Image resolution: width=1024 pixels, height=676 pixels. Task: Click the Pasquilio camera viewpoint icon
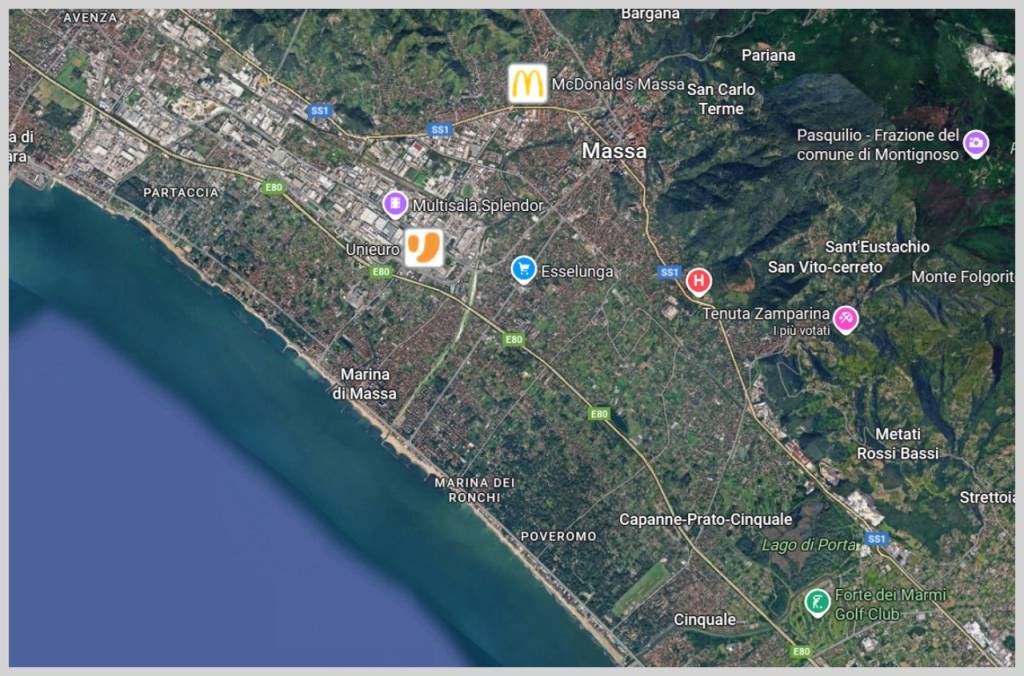click(975, 144)
